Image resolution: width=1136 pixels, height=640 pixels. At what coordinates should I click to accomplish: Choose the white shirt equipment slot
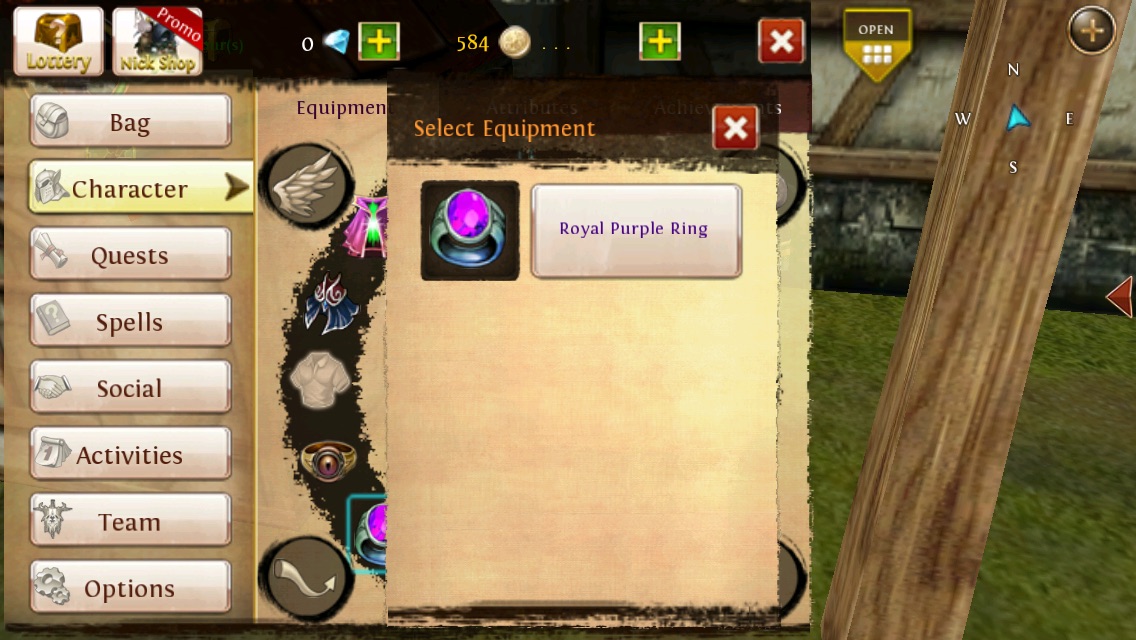tap(320, 381)
